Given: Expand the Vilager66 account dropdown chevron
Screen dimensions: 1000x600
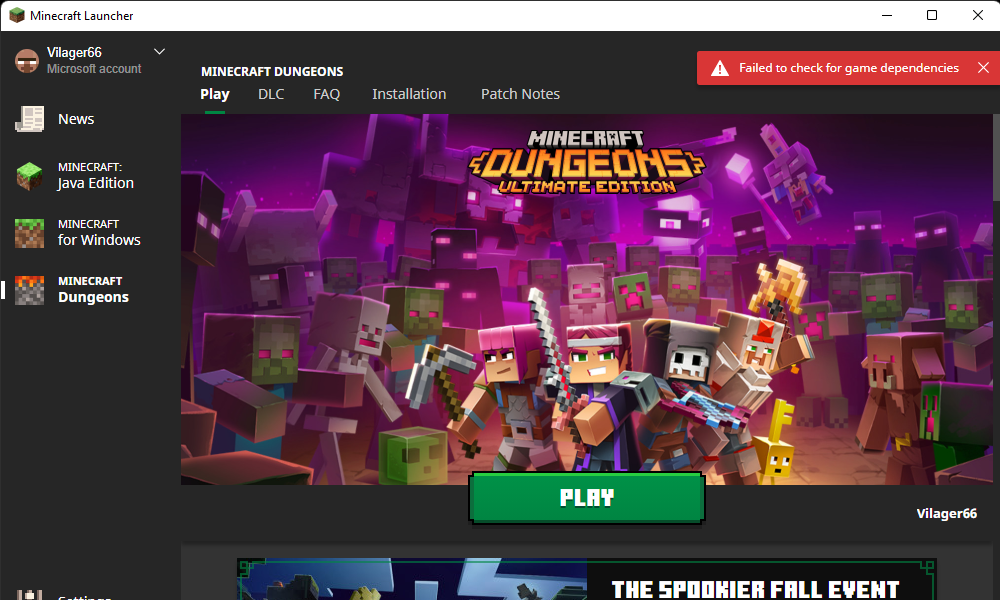Looking at the screenshot, I should coord(159,52).
